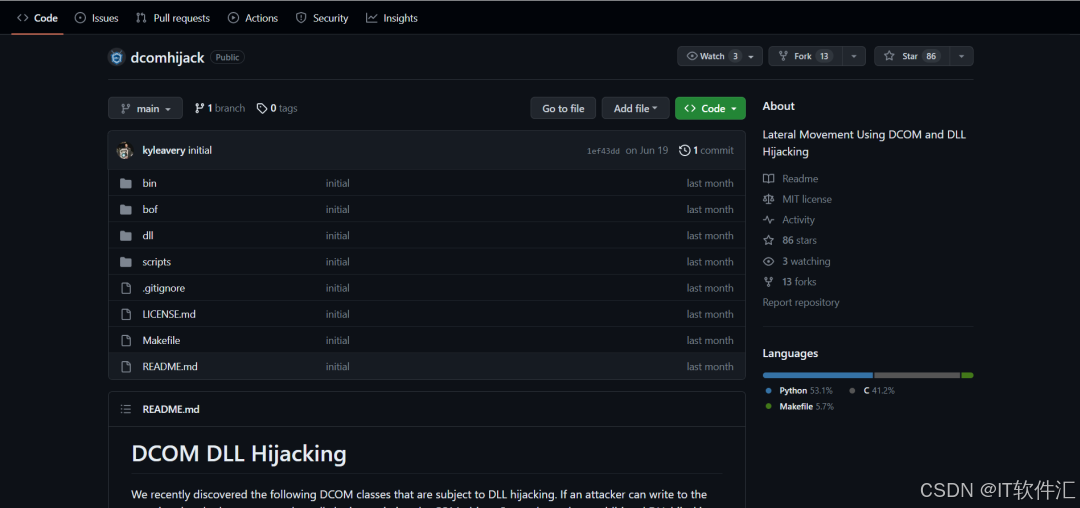Image resolution: width=1080 pixels, height=508 pixels.
Task: Open the .gitignore file
Action: (x=163, y=288)
